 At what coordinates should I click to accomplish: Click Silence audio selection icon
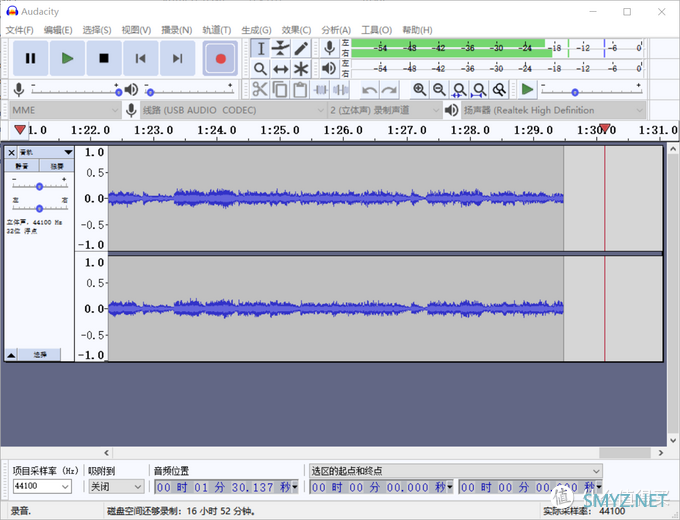[x=340, y=90]
